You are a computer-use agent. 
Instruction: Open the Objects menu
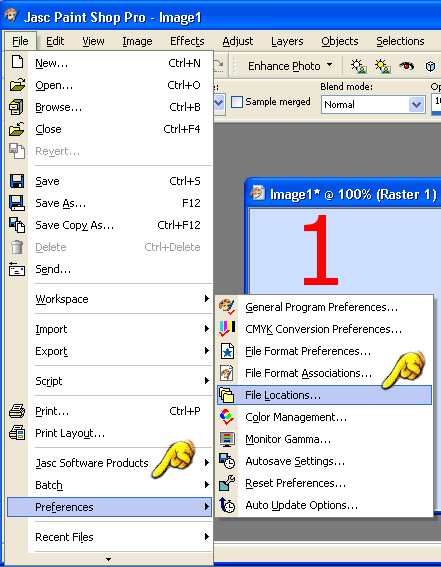(340, 41)
